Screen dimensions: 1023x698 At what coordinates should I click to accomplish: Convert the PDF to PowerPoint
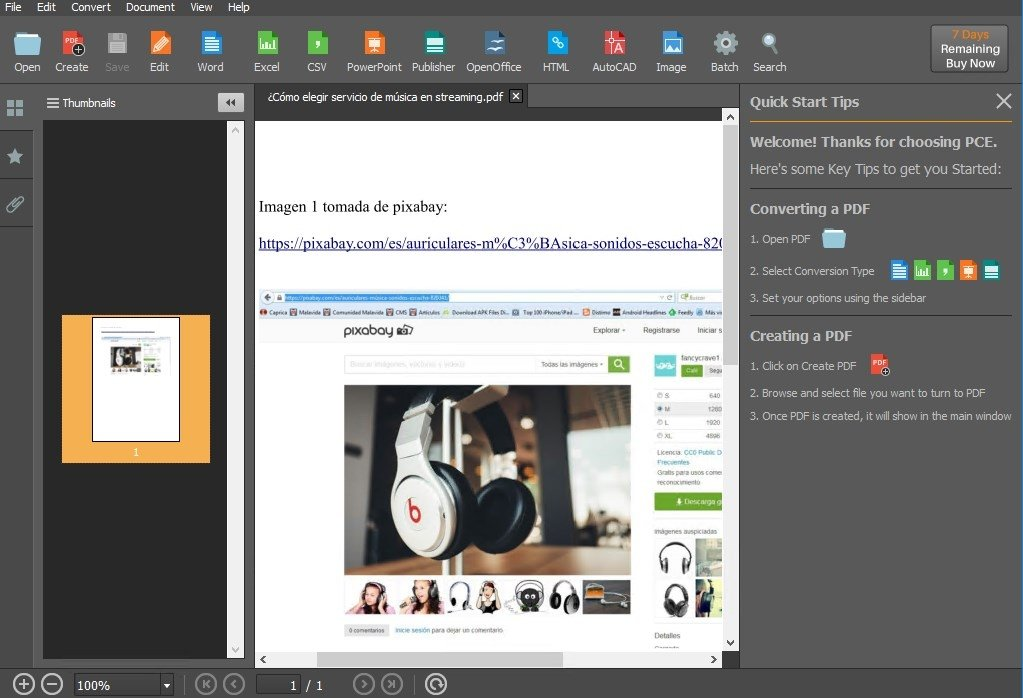coord(374,52)
